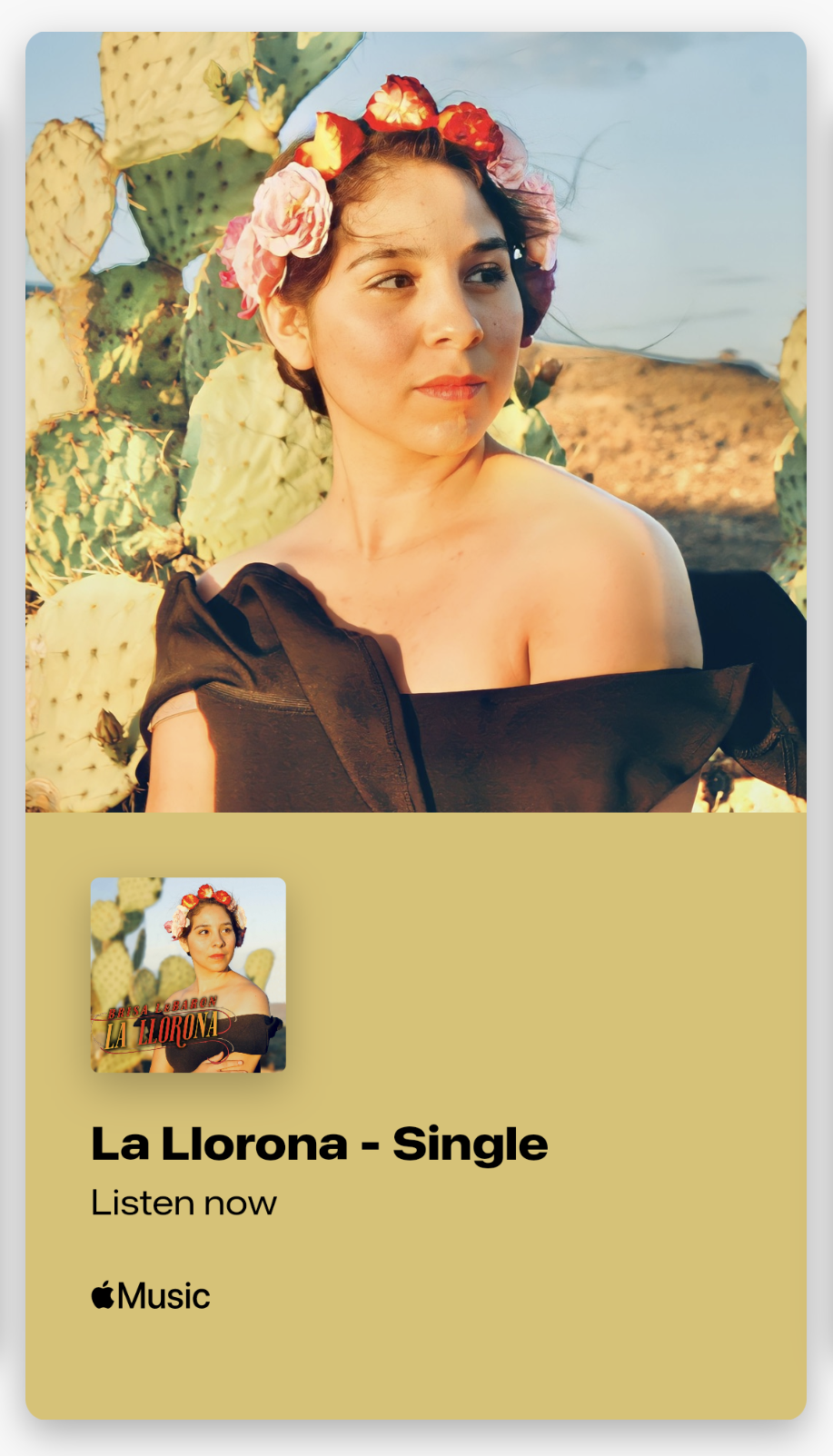This screenshot has height=1456, width=833.
Task: Click the word Single in the title
Action: pos(471,1144)
